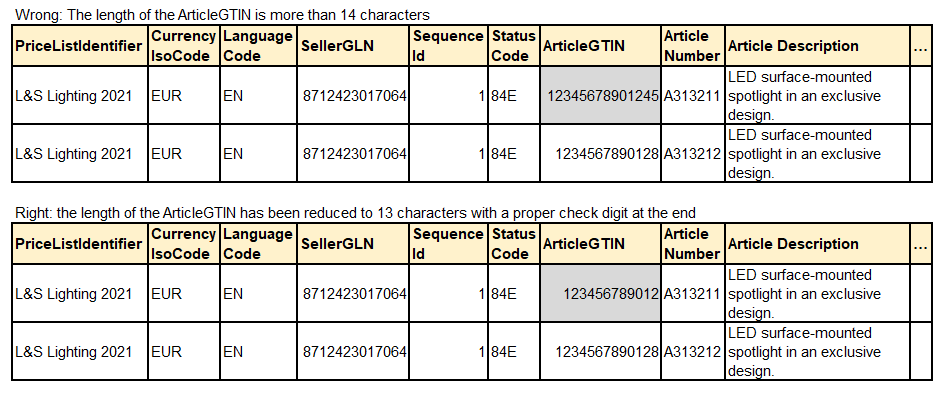Select the corrected ArticleGTIN cell 123456789012
The width and height of the screenshot is (944, 394).
[x=600, y=293]
